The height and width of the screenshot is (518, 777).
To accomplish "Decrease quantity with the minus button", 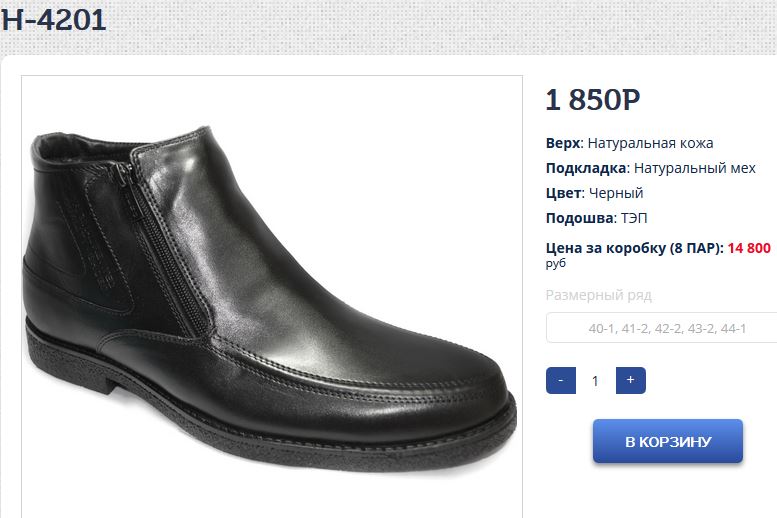I will tap(561, 381).
